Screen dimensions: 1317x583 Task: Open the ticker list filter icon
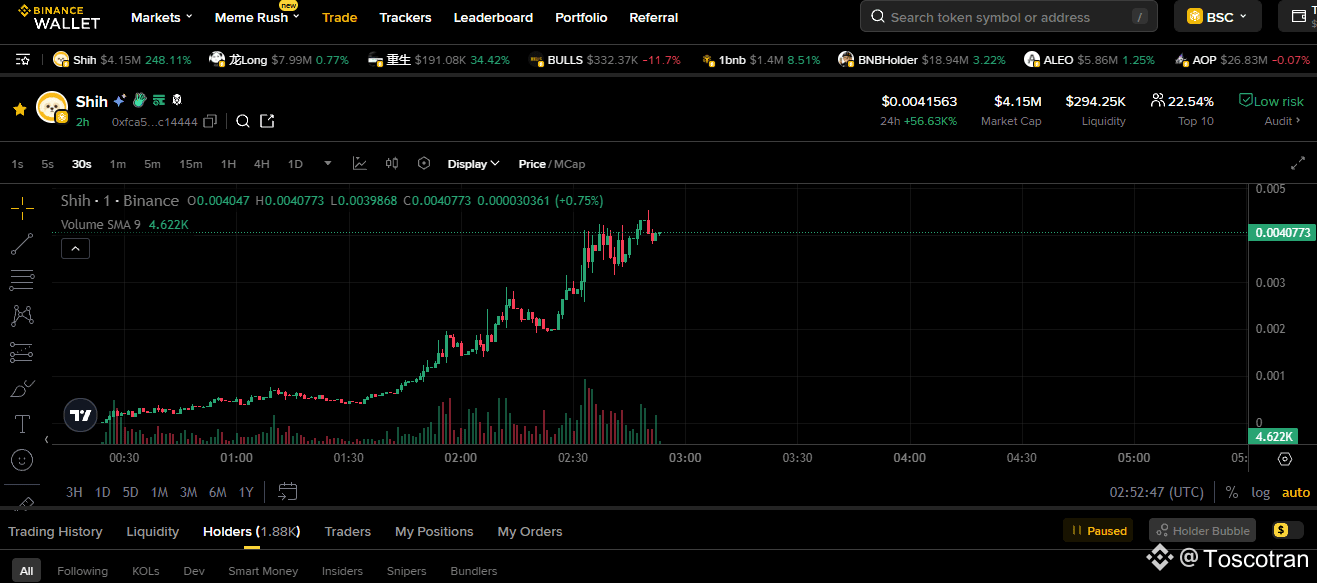(x=22, y=60)
